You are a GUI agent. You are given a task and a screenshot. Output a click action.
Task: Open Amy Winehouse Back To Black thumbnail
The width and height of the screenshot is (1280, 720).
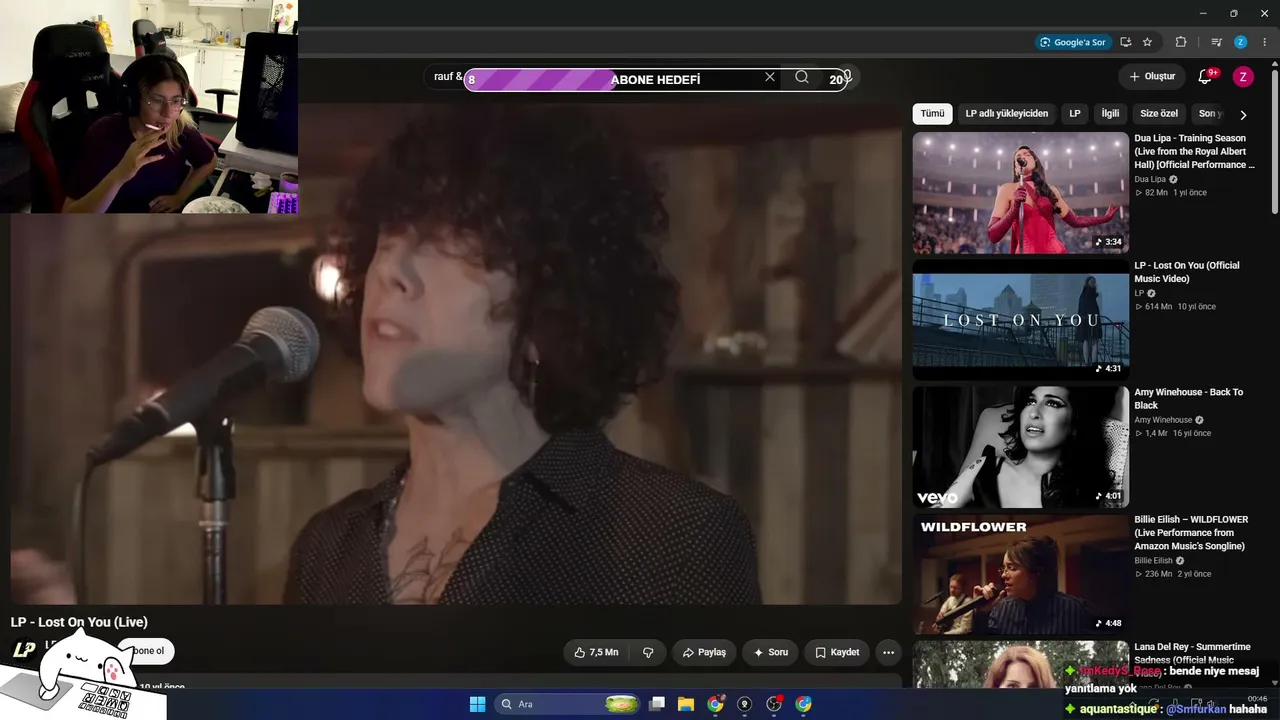tap(1021, 447)
